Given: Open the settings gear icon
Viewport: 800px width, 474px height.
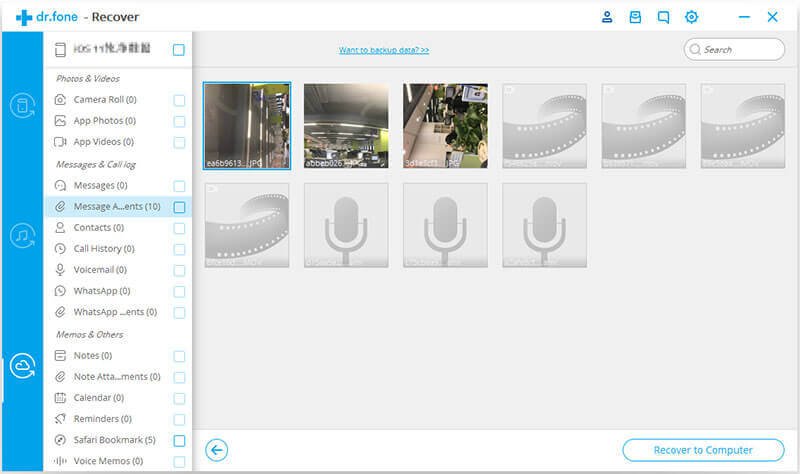Looking at the screenshot, I should pos(691,17).
